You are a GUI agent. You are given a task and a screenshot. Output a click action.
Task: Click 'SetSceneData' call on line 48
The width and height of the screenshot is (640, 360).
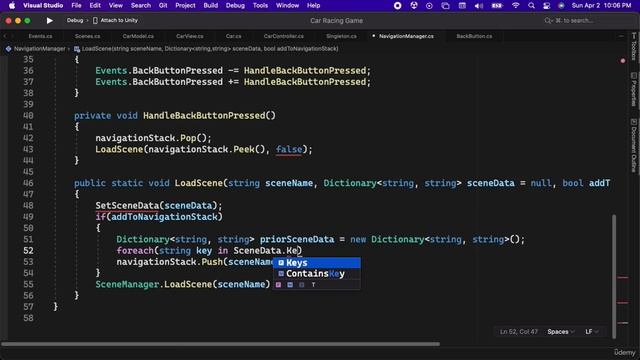tap(127, 206)
